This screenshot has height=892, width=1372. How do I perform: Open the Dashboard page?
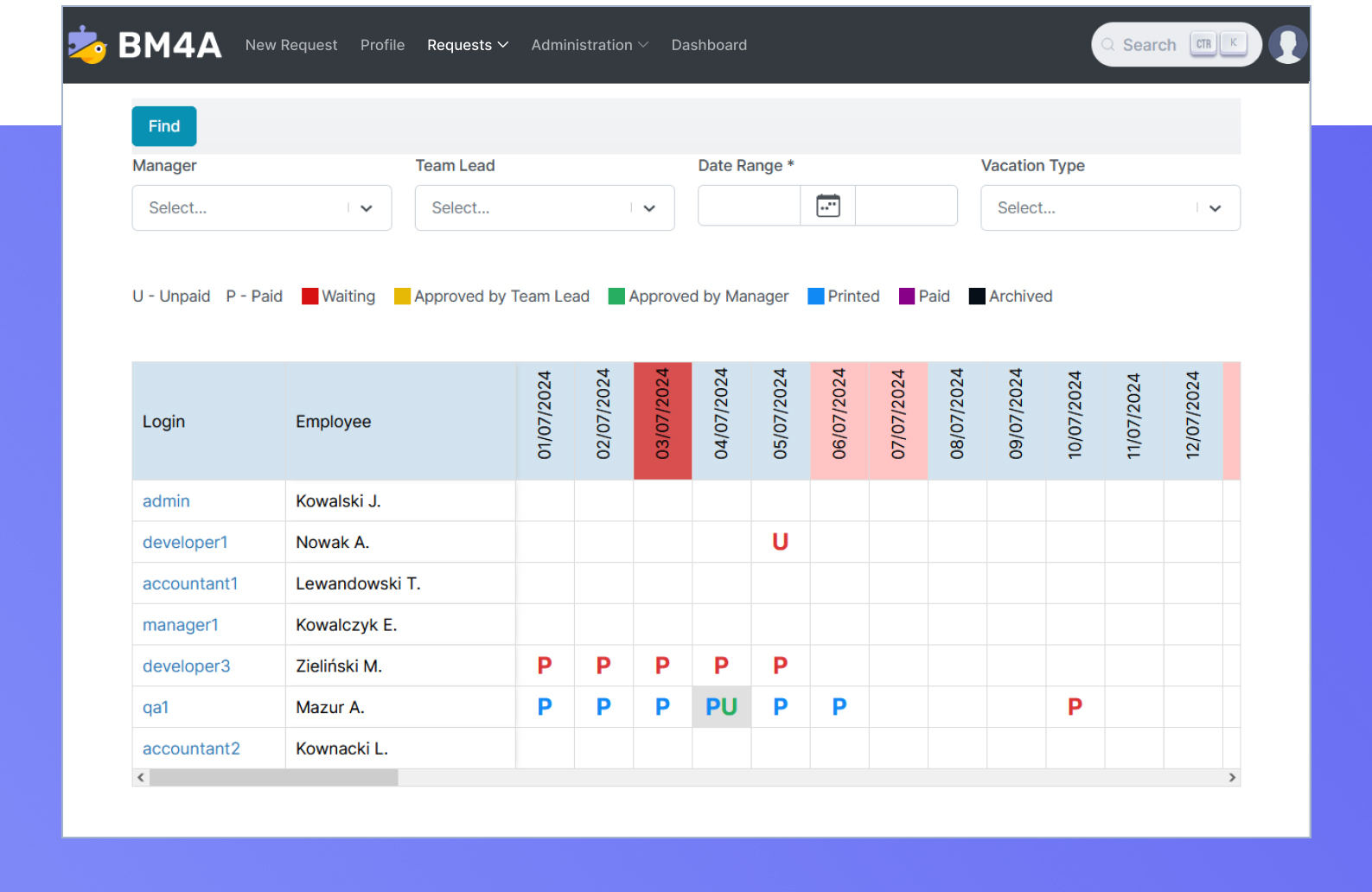(709, 45)
